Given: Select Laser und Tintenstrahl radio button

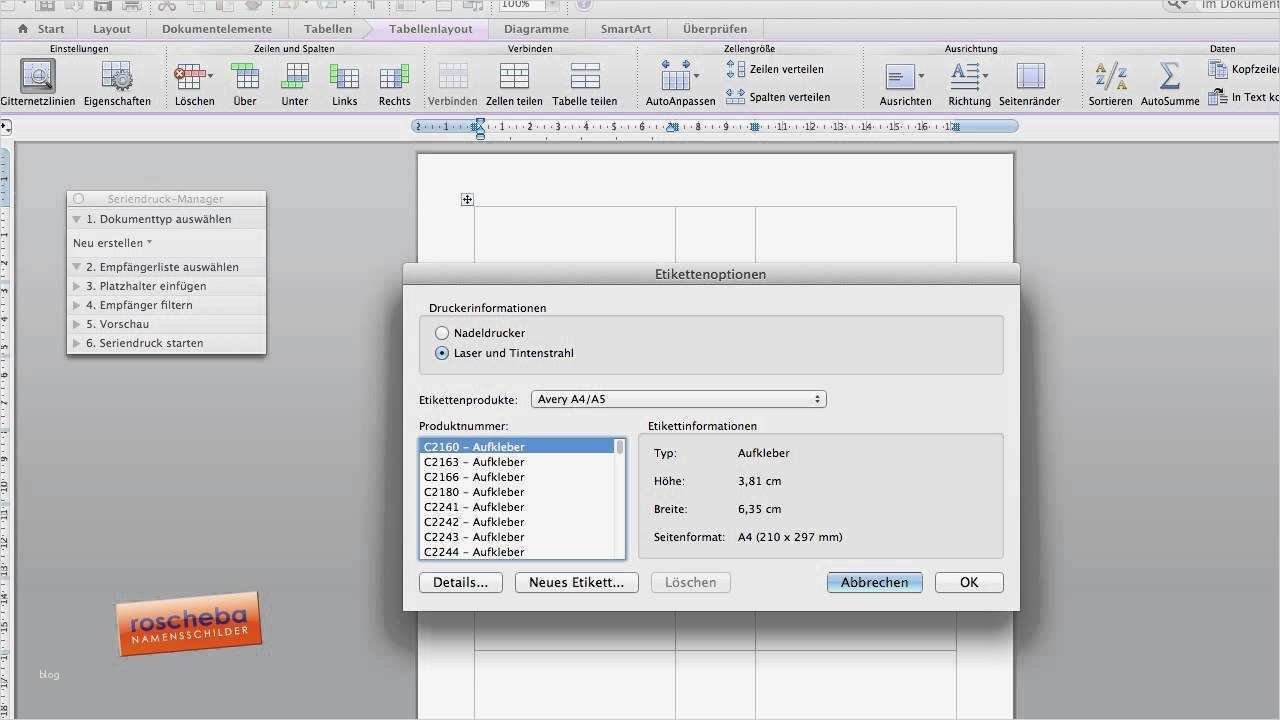Looking at the screenshot, I should (x=442, y=353).
